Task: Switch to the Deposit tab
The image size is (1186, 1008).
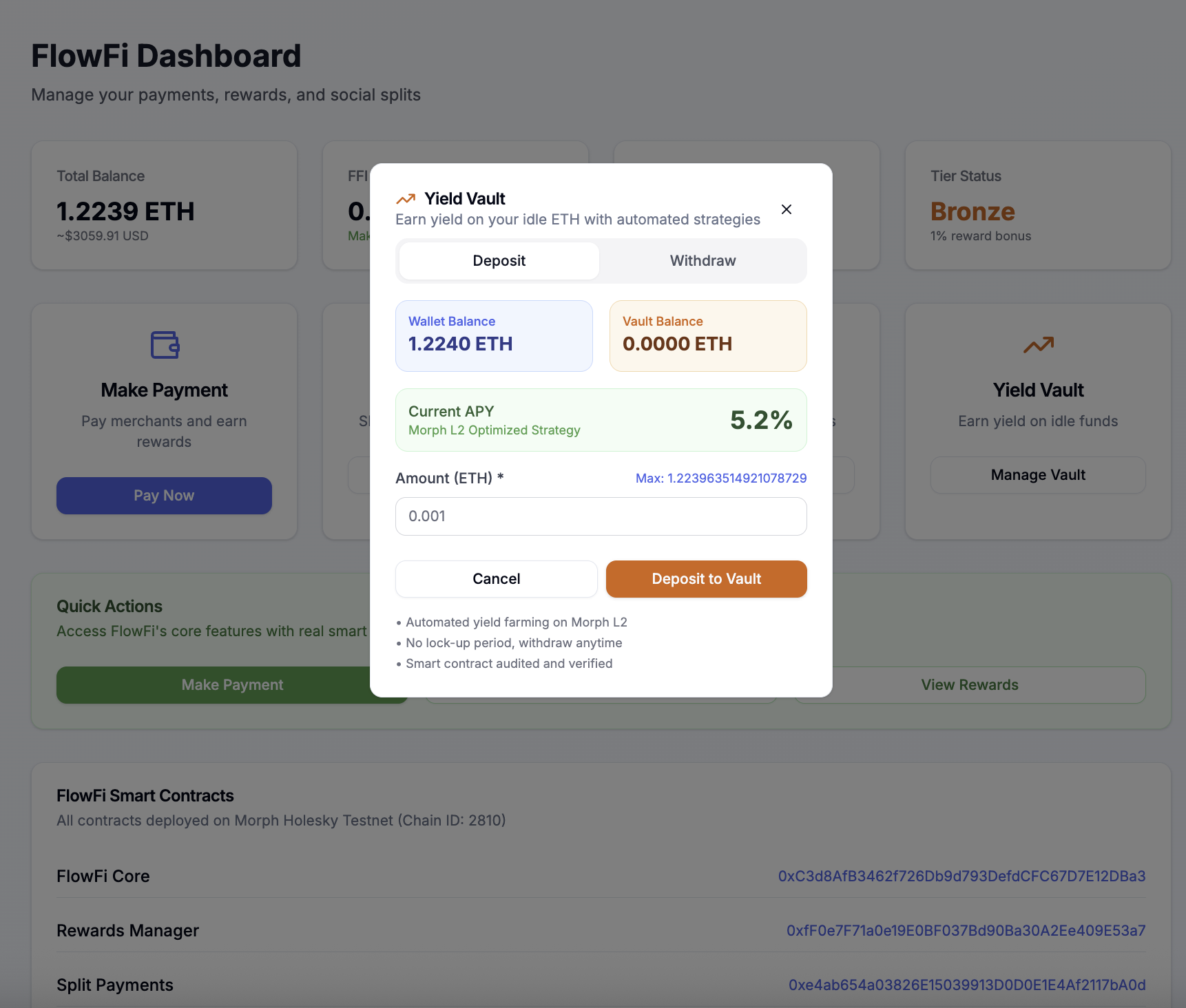Action: click(x=499, y=261)
